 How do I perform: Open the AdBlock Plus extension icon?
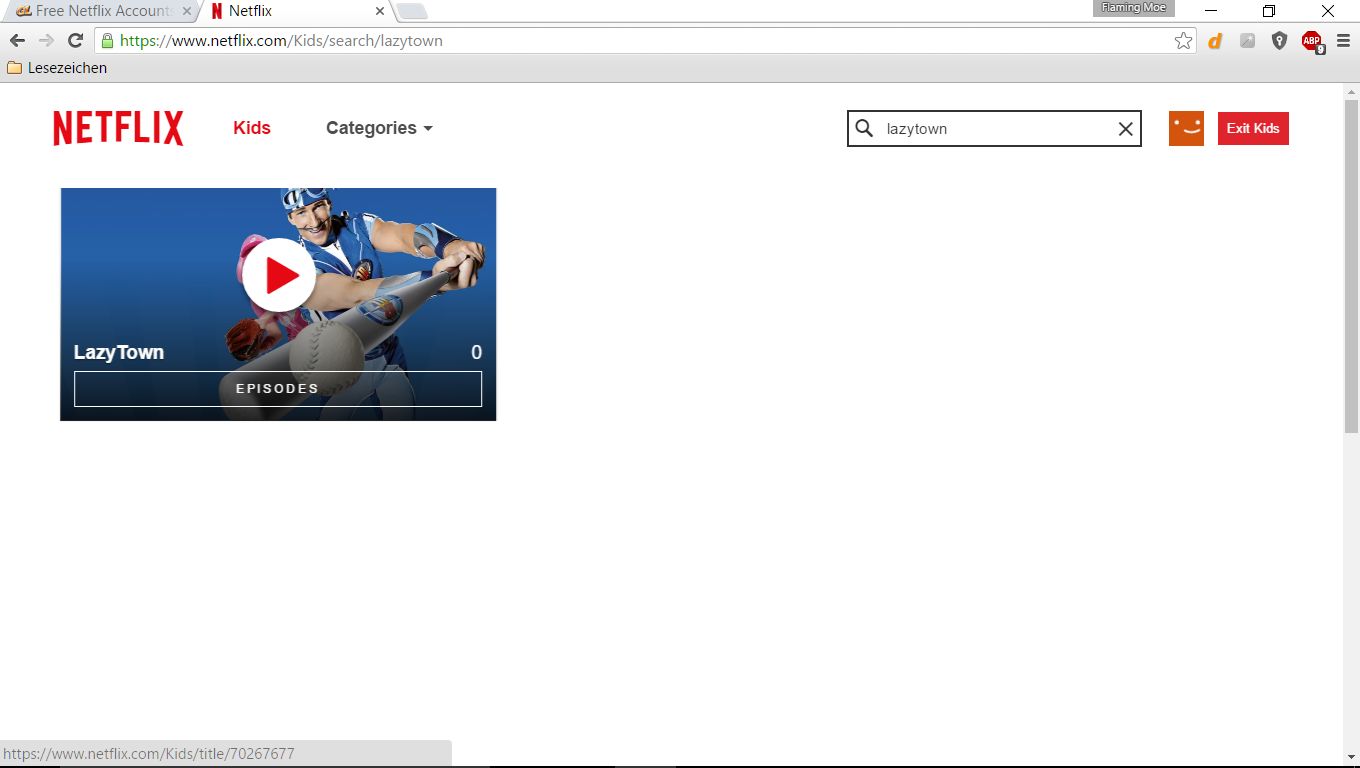tap(1311, 41)
